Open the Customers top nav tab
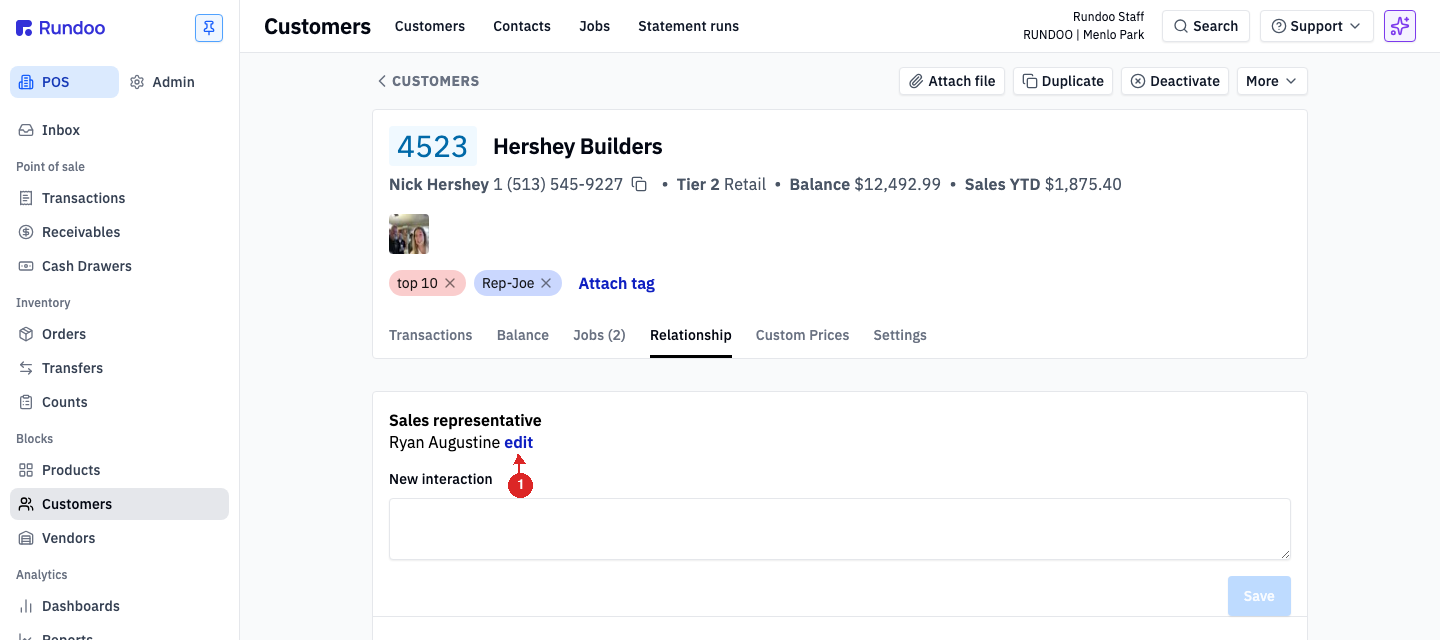 [x=430, y=26]
